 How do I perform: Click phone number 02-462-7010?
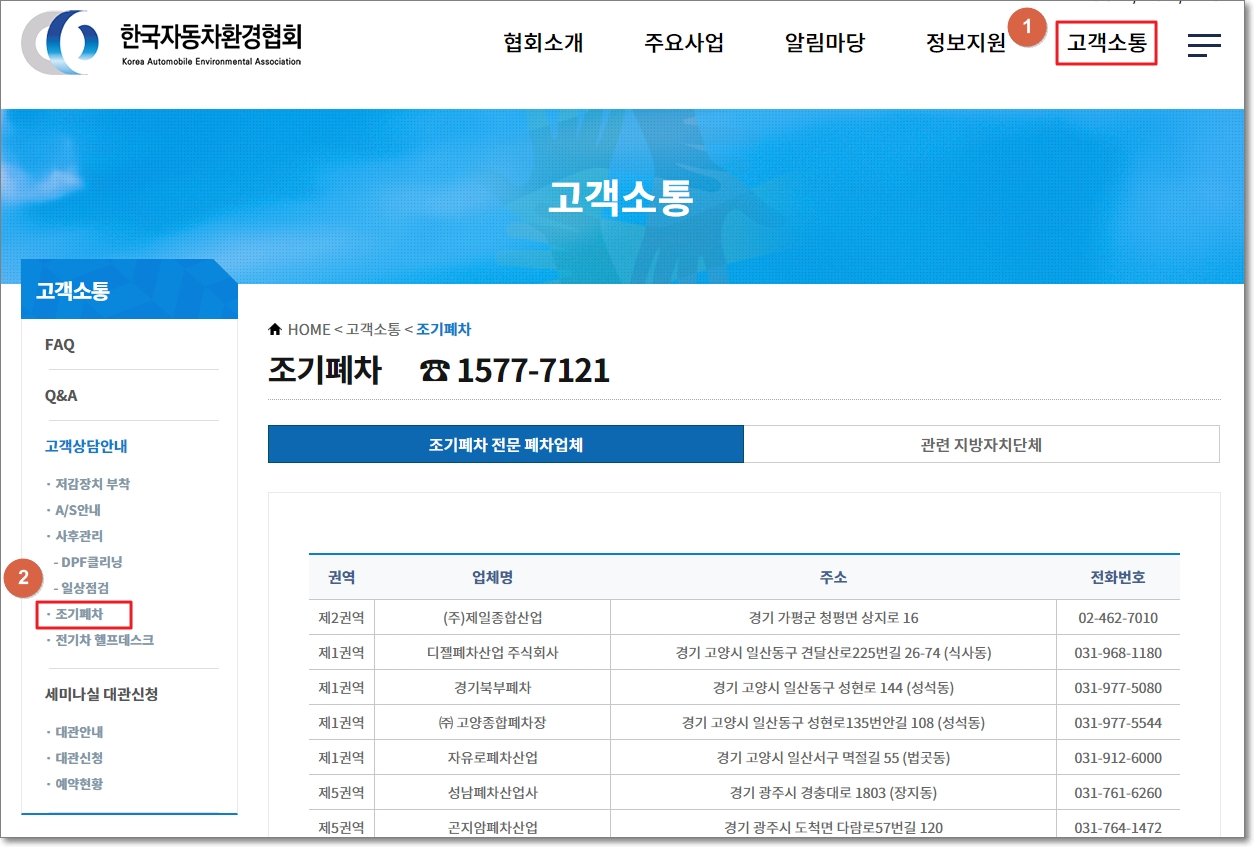pyautogui.click(x=1118, y=618)
